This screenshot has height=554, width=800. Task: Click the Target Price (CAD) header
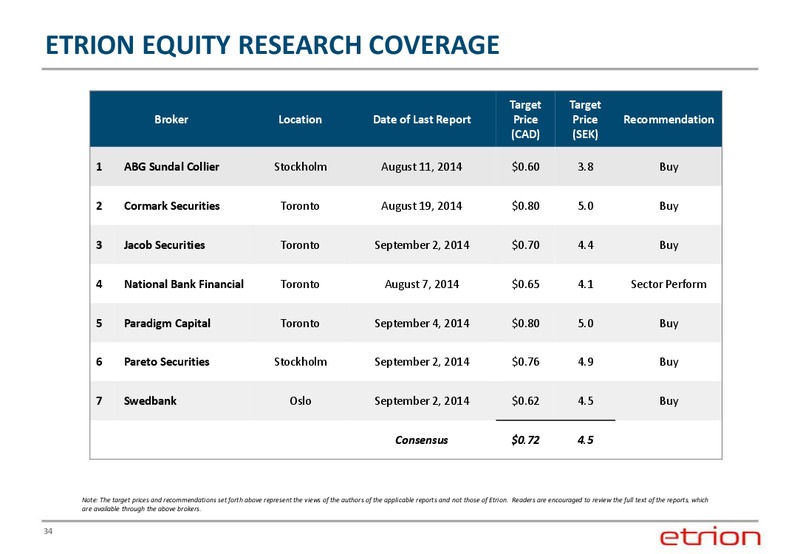pos(525,119)
